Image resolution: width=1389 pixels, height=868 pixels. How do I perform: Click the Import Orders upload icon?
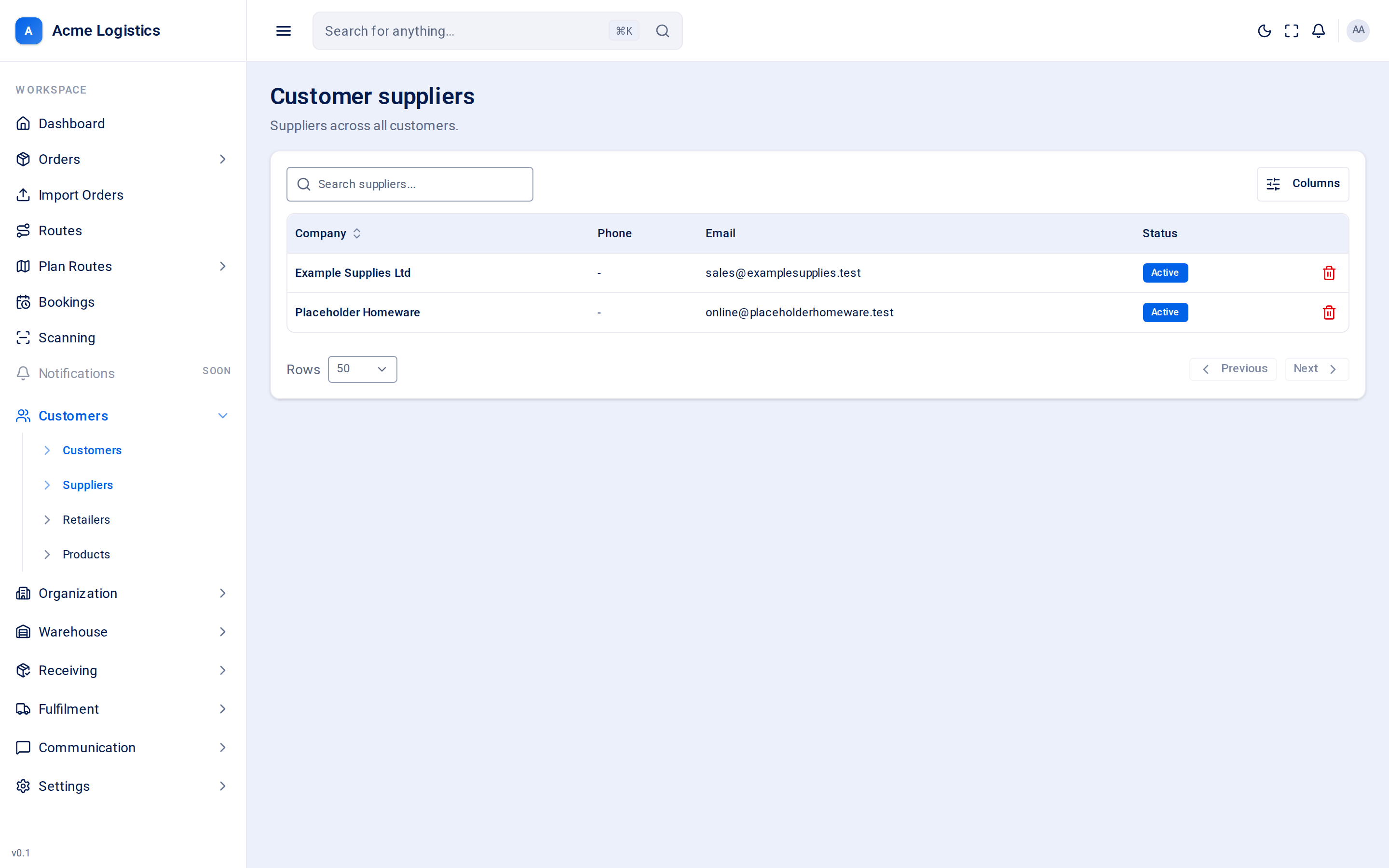point(23,195)
